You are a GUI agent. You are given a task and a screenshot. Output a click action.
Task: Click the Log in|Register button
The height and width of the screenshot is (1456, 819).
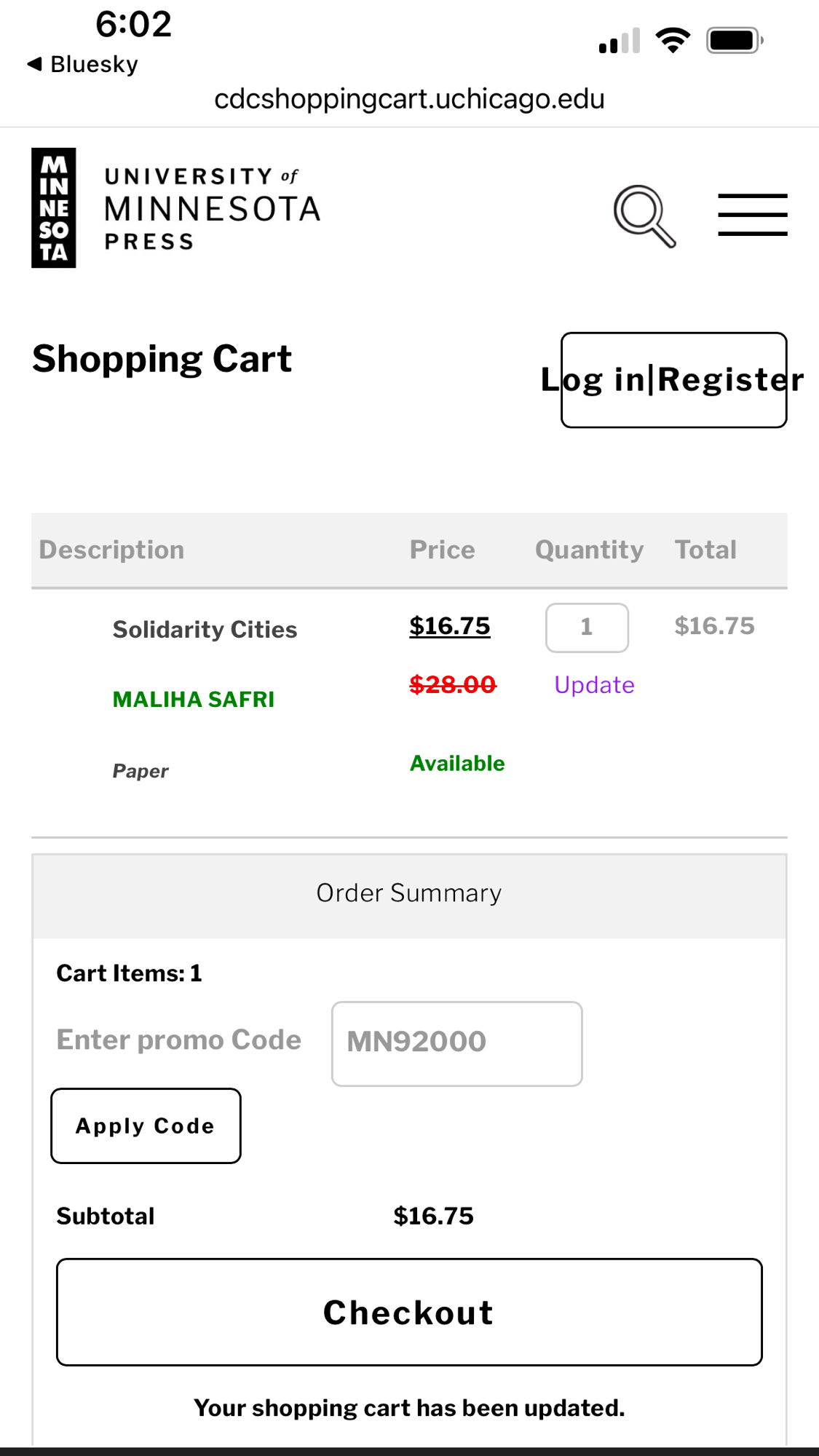point(673,380)
